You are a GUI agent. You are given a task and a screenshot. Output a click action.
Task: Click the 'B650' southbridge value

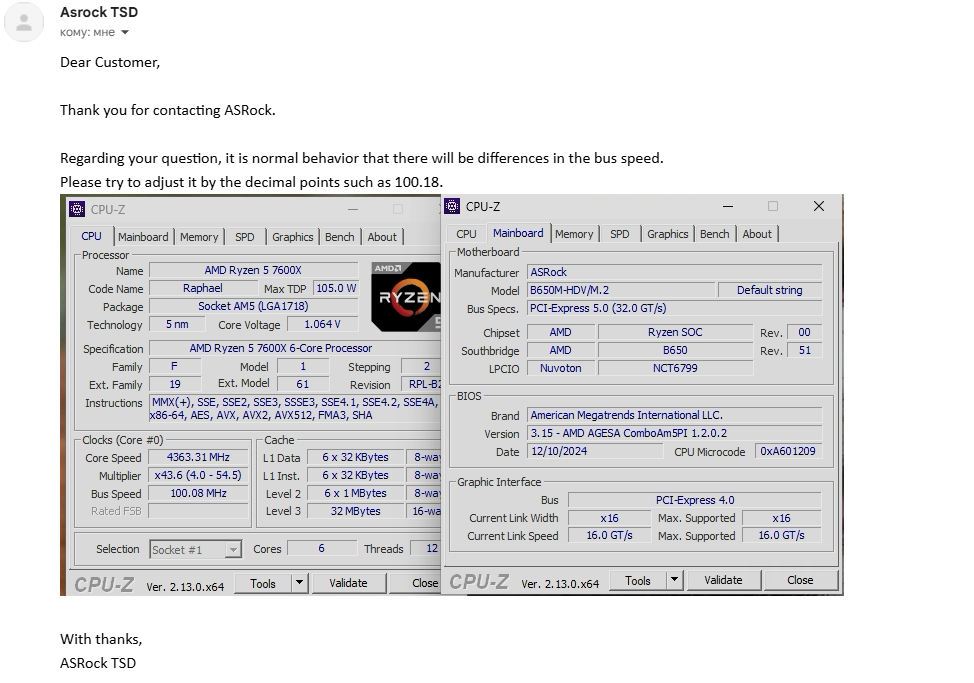coord(675,350)
